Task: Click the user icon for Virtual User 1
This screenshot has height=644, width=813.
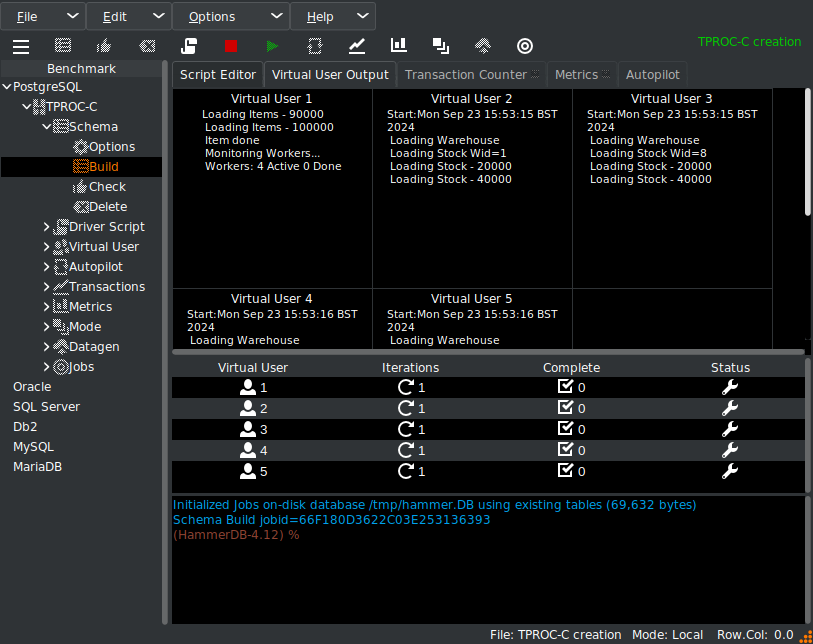Action: click(x=248, y=387)
